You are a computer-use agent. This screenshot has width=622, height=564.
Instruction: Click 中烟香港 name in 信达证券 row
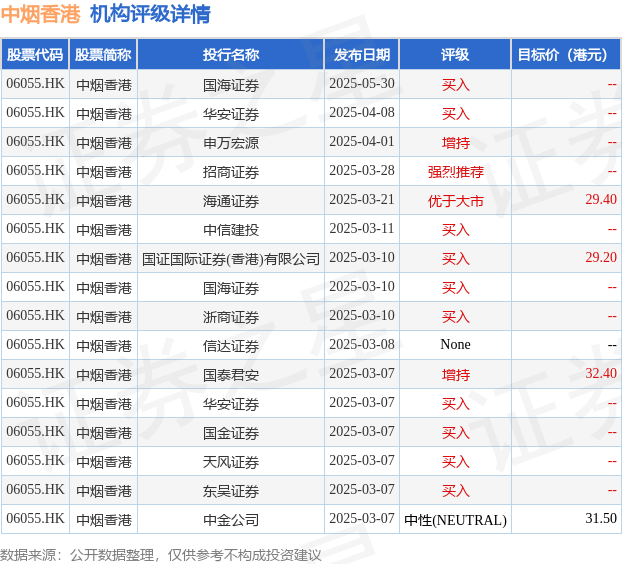pyautogui.click(x=104, y=345)
